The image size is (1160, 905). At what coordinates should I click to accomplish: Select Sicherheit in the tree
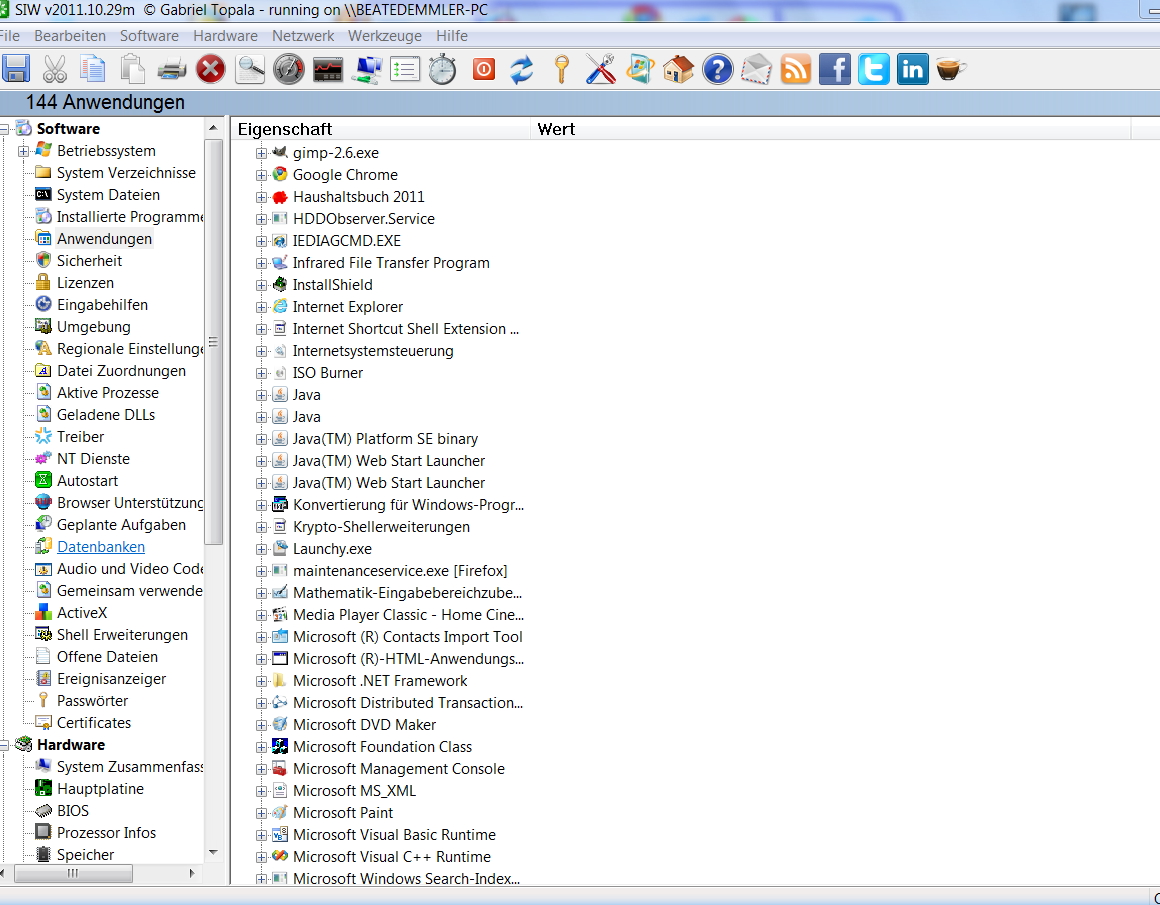(x=90, y=260)
